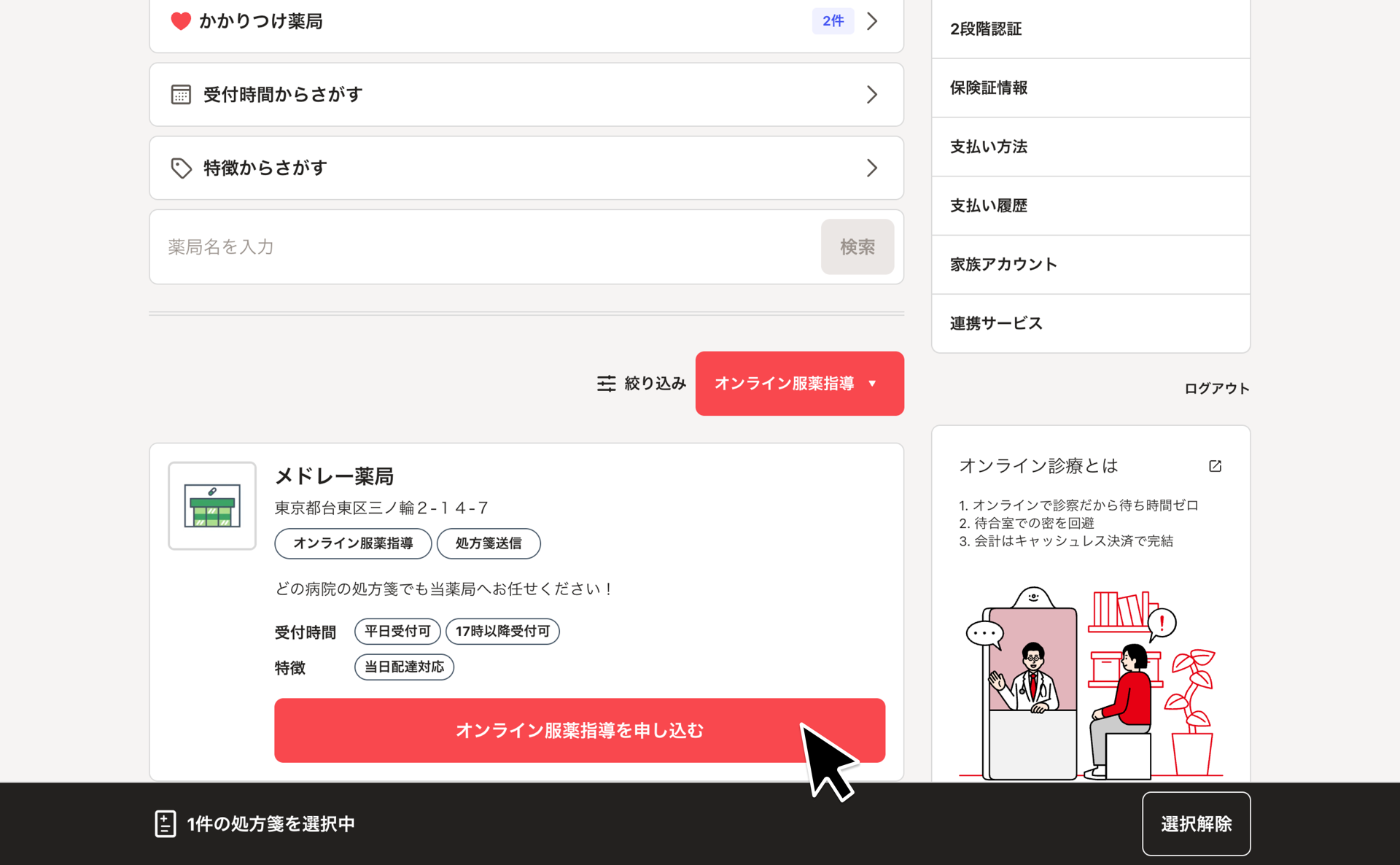Open external link icon beside オンライン診療とは
Screen dimensions: 1400x865
(1215, 466)
